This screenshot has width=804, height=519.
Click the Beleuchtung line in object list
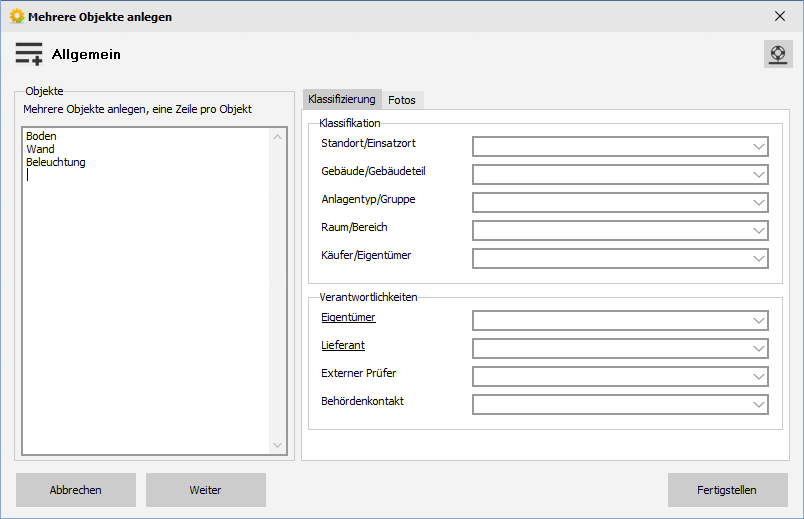point(56,162)
